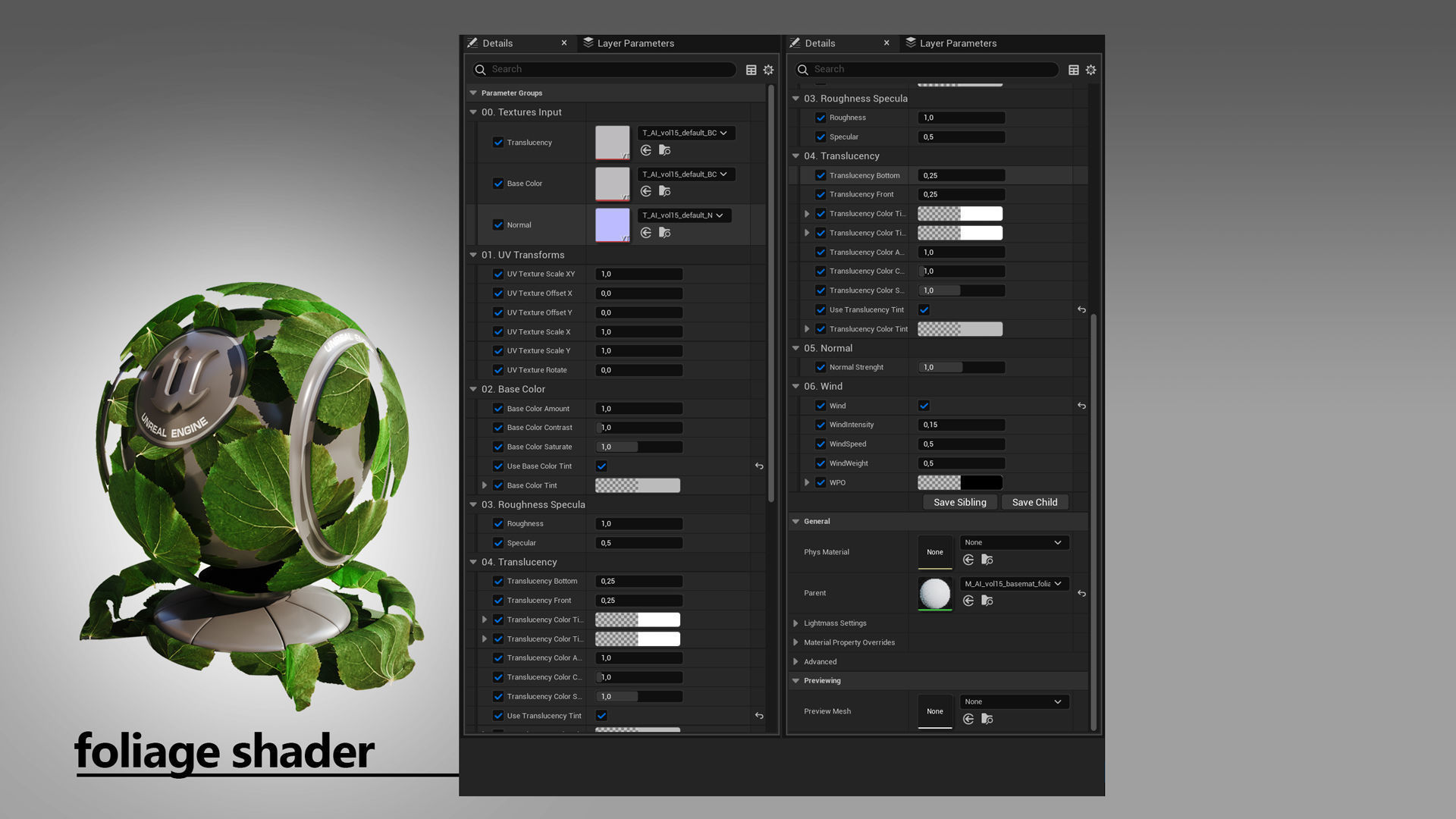The width and height of the screenshot is (1456, 819).
Task: Click the Save Sibling button
Action: point(959,502)
